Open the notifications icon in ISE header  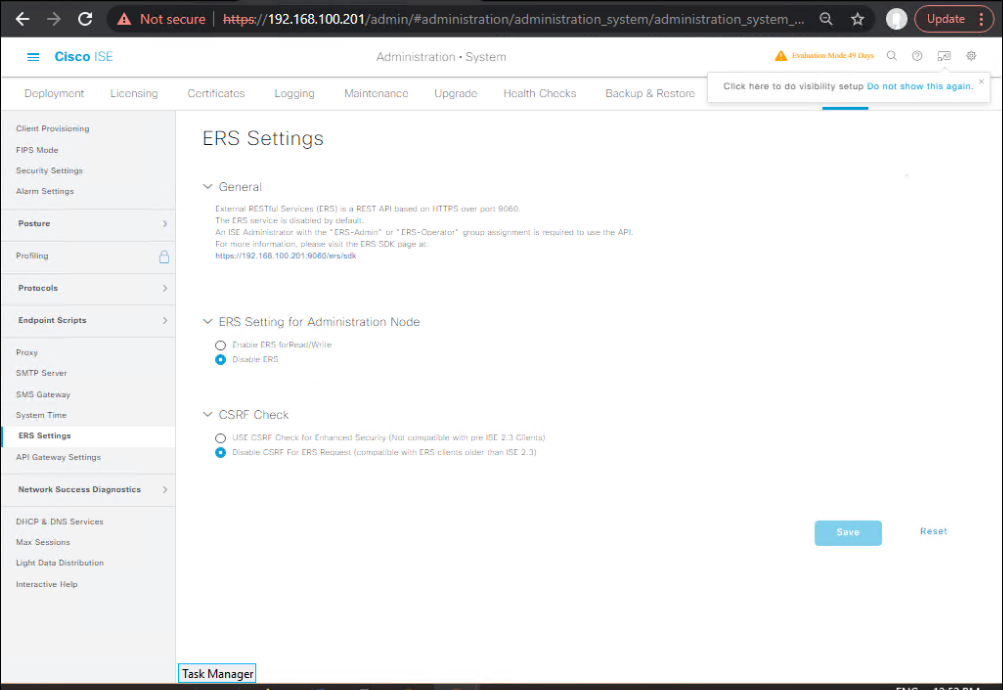944,56
